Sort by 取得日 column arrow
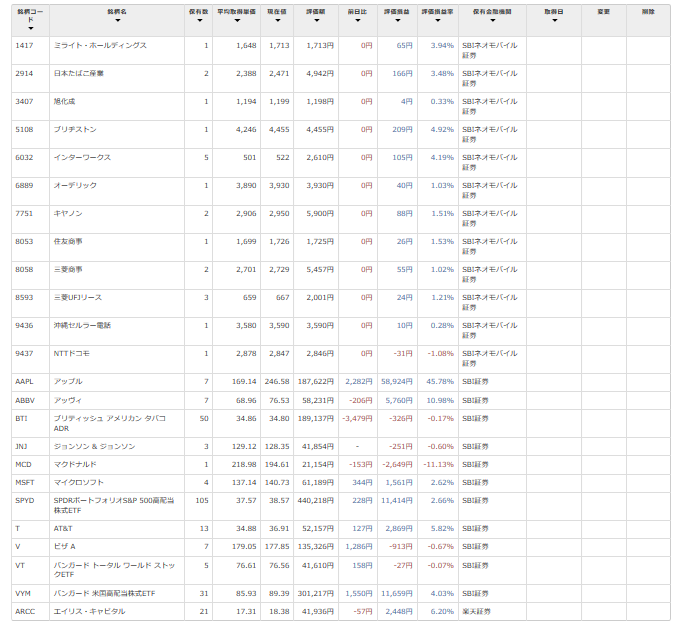The image size is (682, 626). (x=554, y=20)
